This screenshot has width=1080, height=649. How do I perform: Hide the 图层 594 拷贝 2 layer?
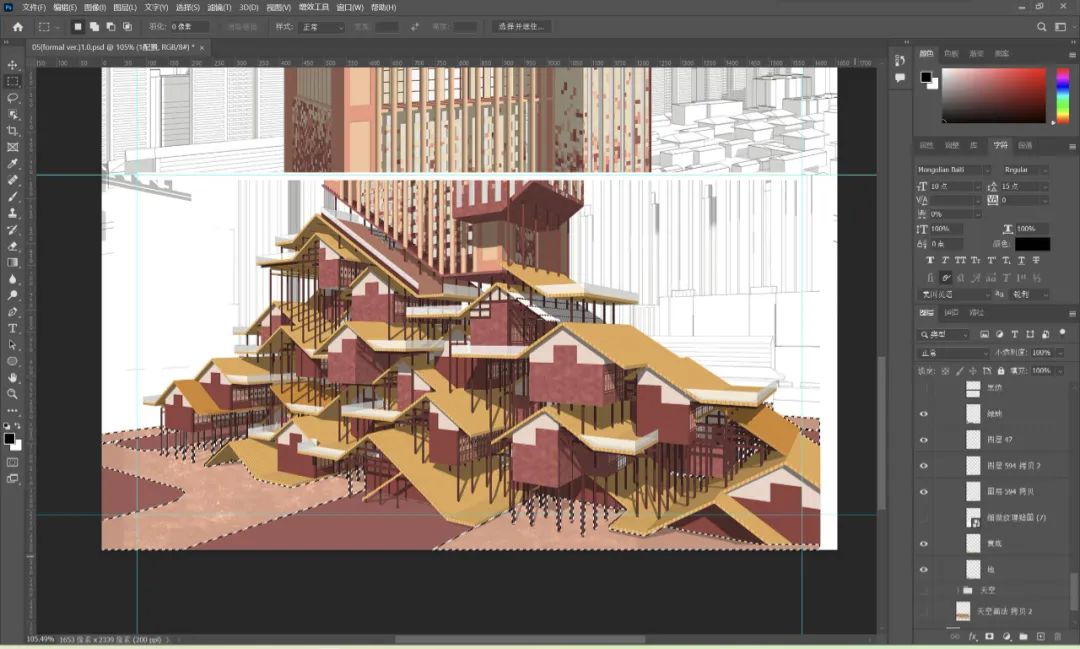click(924, 466)
